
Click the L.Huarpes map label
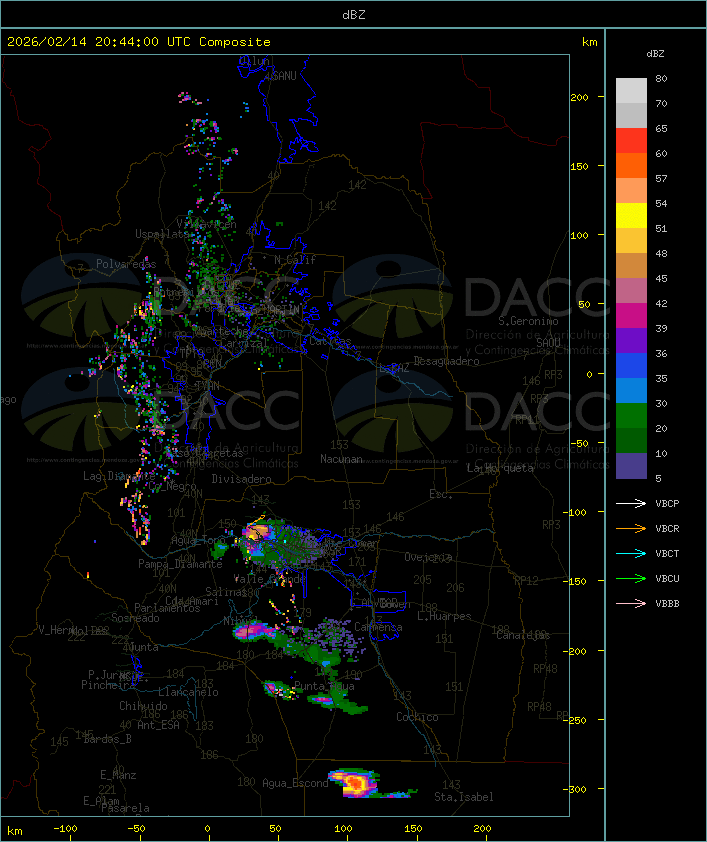tap(444, 616)
